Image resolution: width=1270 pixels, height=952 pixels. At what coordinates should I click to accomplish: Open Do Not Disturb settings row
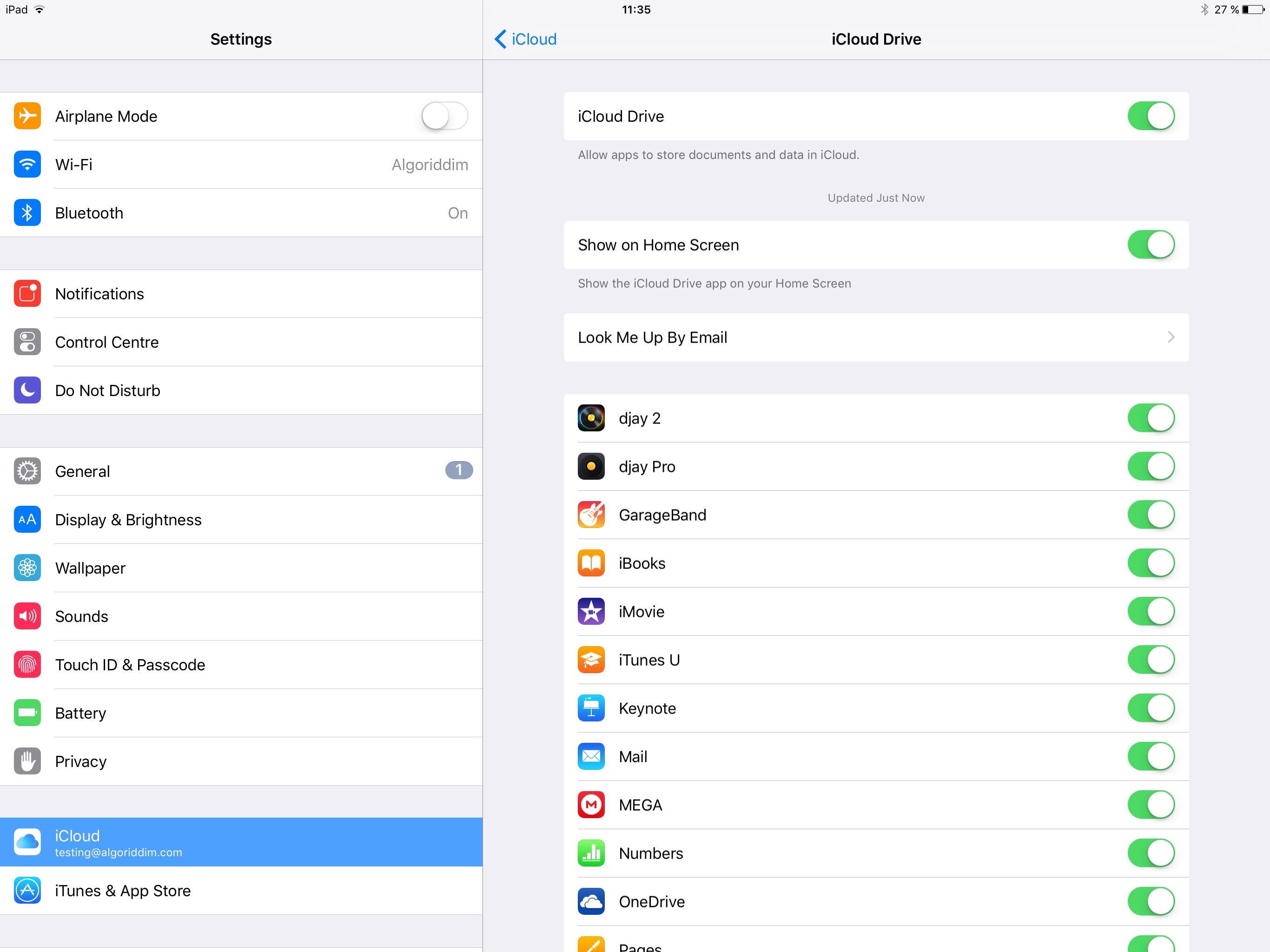[x=241, y=390]
